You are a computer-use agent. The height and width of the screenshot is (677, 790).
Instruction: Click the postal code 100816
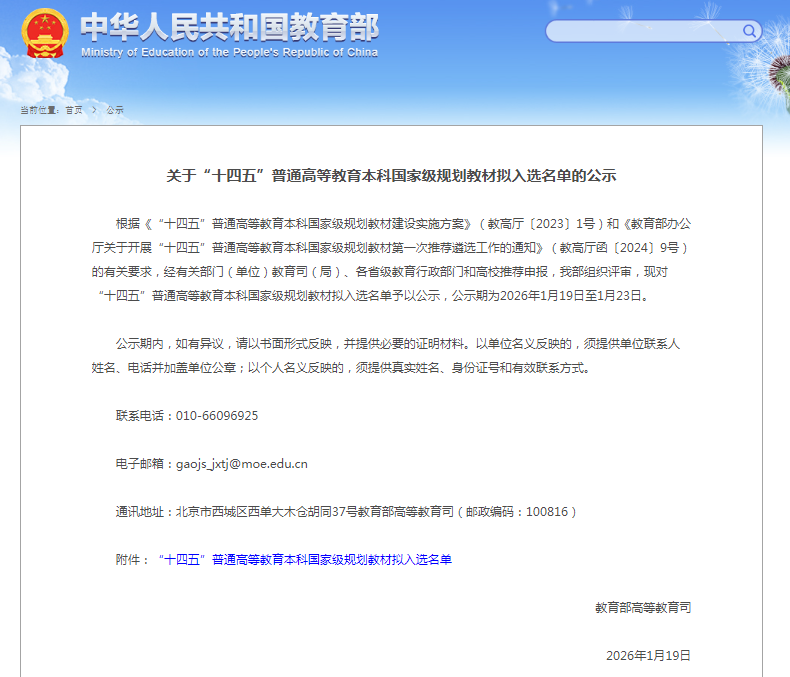[546, 512]
